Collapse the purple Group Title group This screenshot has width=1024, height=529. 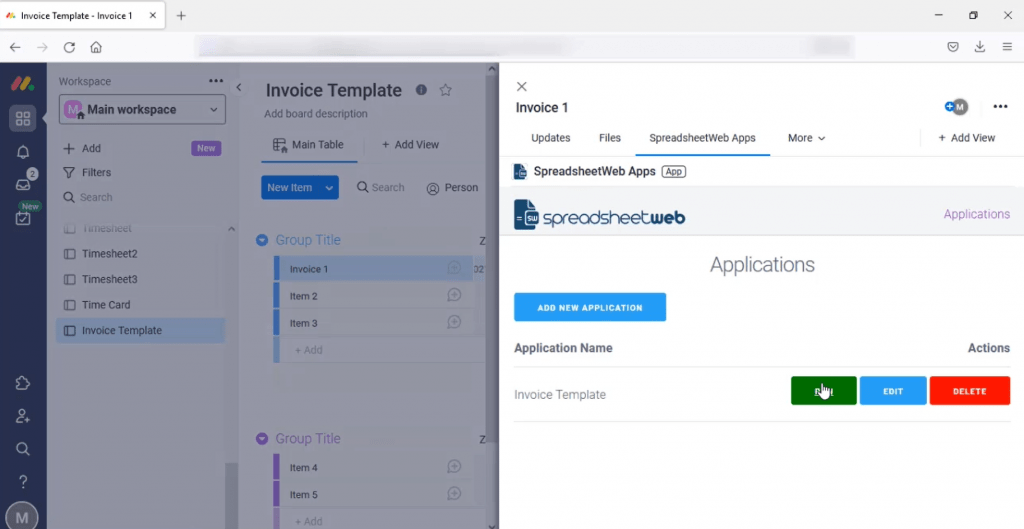[x=262, y=439]
